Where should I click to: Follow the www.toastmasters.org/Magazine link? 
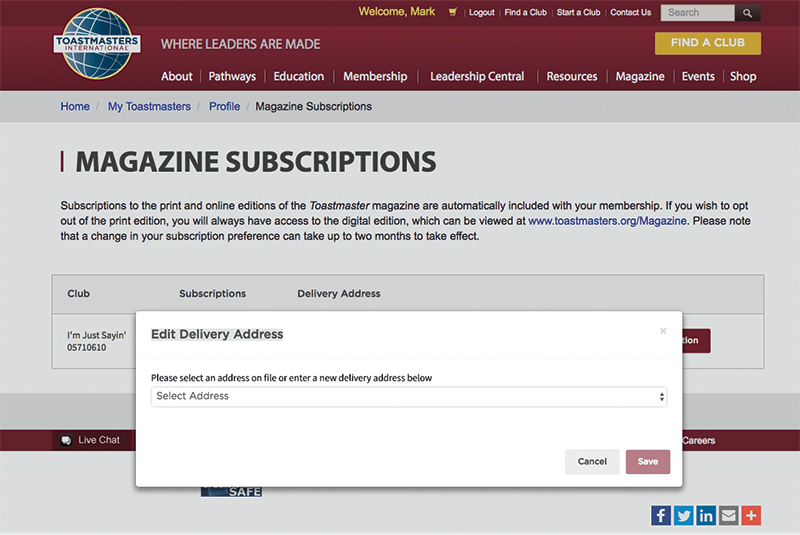click(607, 221)
